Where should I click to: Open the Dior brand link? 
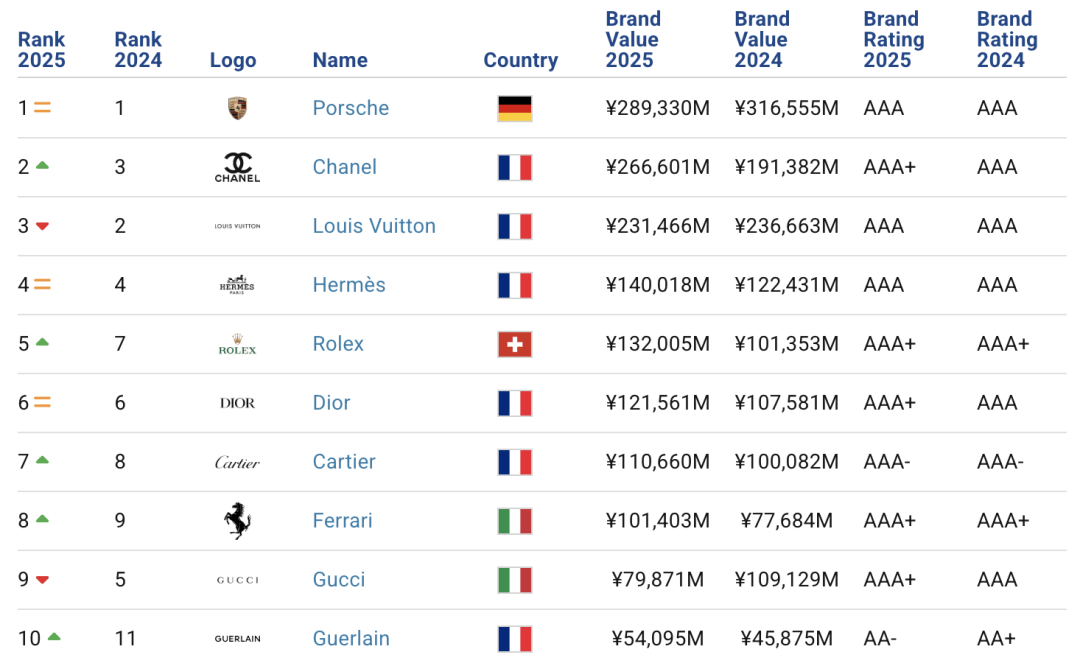[x=331, y=403]
